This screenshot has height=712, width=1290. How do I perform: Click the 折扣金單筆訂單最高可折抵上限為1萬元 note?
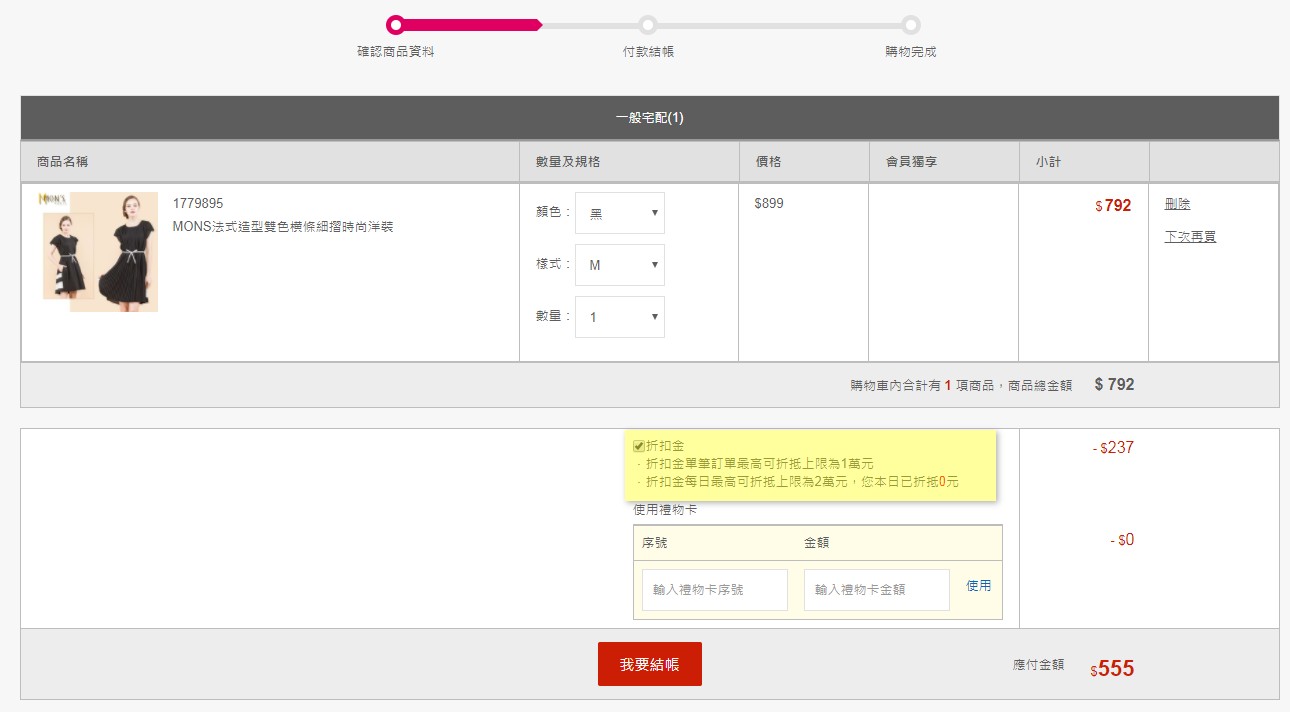(x=760, y=464)
